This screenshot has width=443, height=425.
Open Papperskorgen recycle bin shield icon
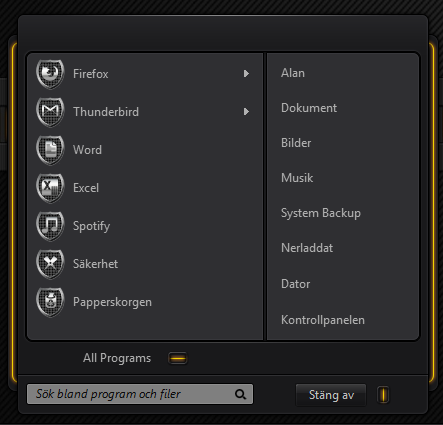pyautogui.click(x=50, y=302)
